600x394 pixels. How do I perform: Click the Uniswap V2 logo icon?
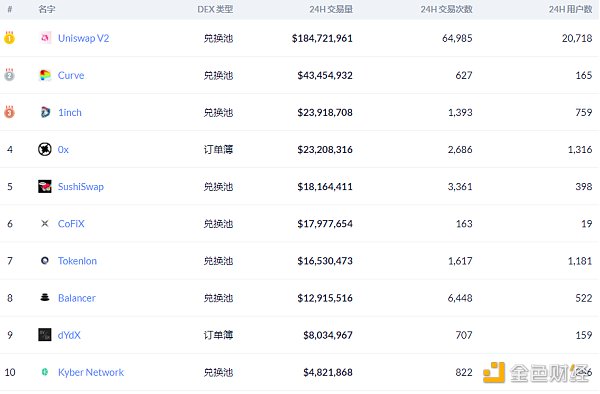pos(45,38)
